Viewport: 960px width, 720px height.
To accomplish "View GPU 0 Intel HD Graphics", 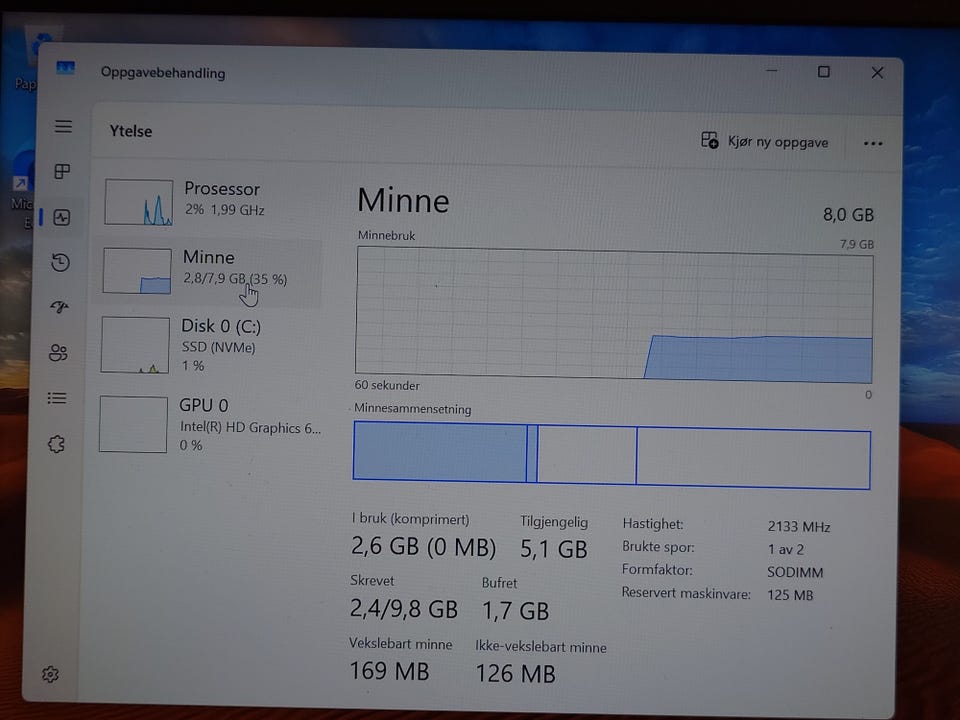I will click(208, 424).
